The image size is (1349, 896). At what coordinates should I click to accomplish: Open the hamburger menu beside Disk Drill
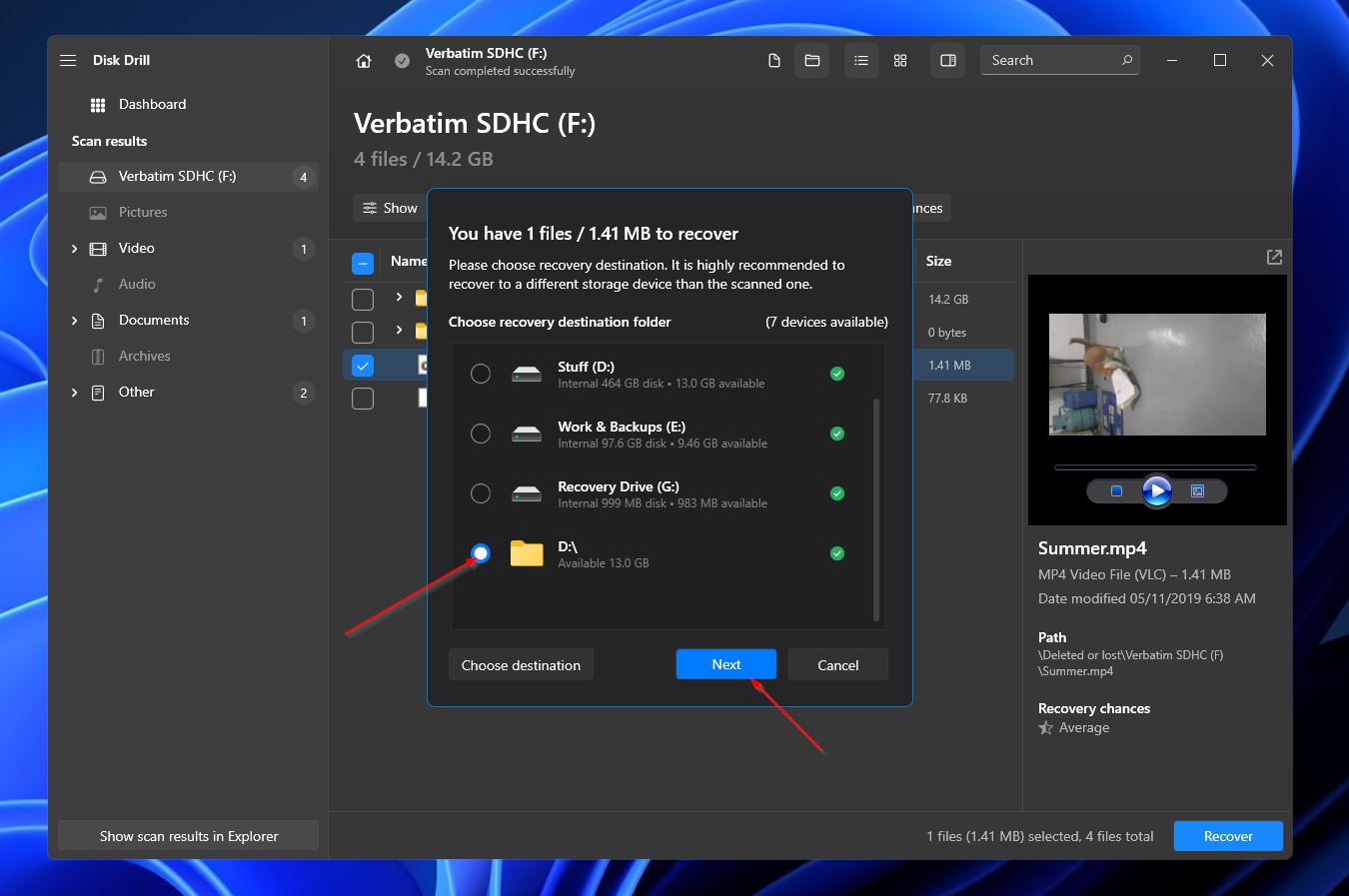click(68, 60)
